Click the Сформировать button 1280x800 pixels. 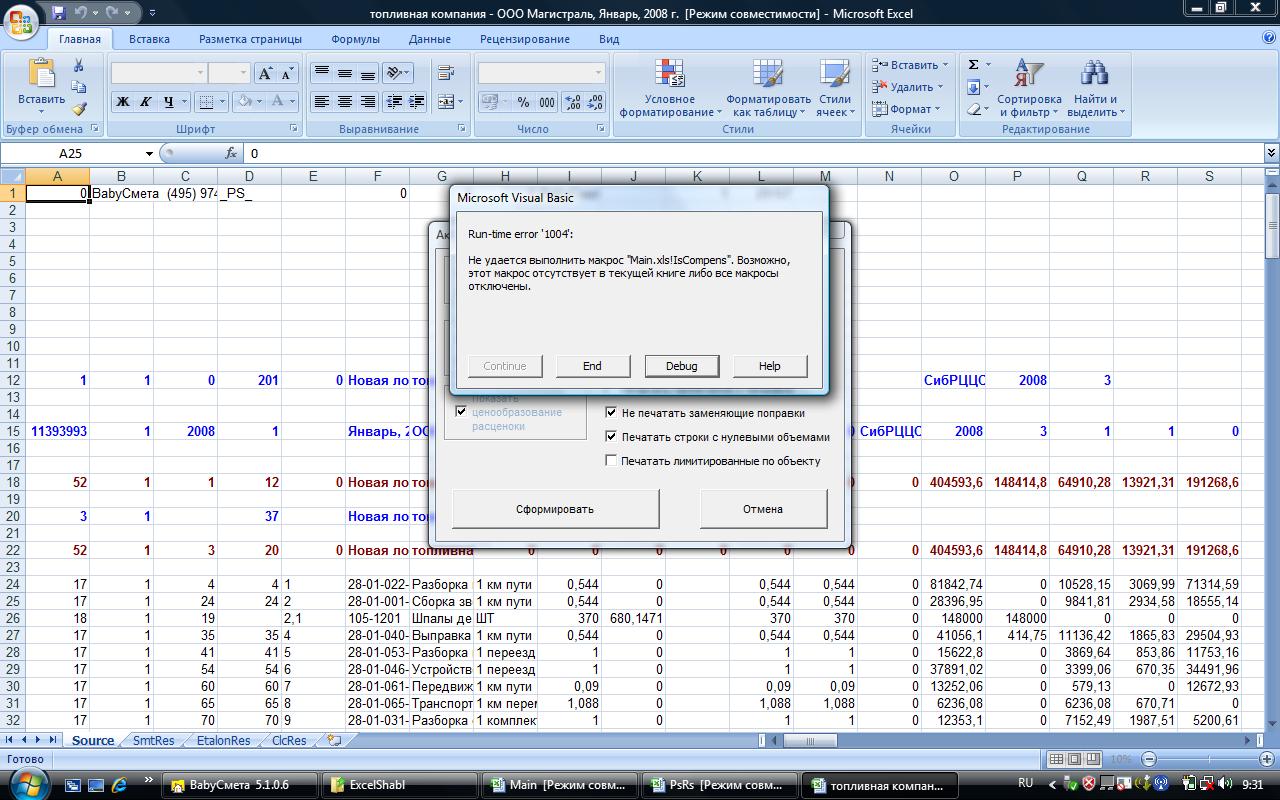click(555, 509)
